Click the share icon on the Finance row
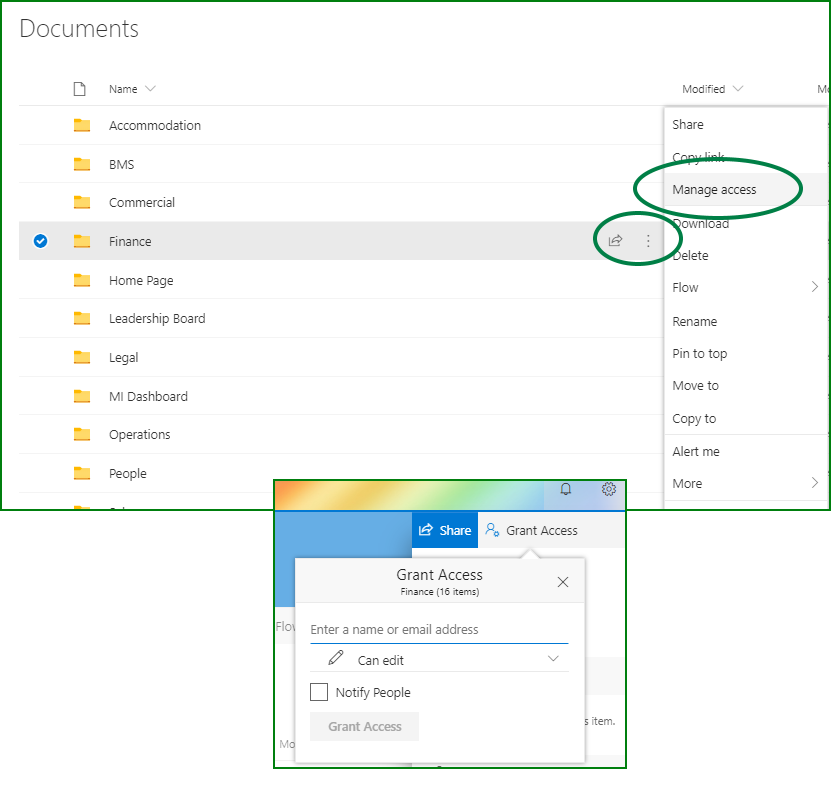This screenshot has height=800, width=831. [615, 241]
